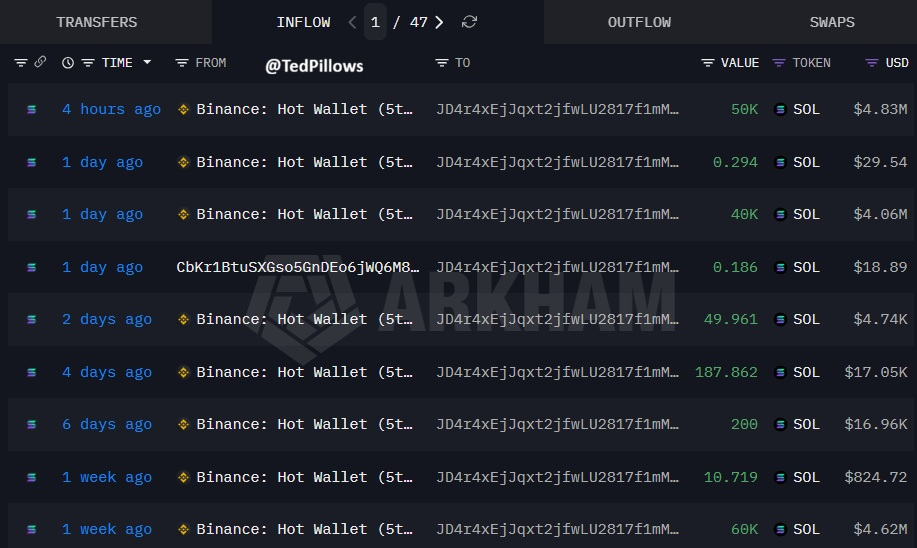Click the '60K' value cell
The width and height of the screenshot is (917, 548).
[744, 529]
